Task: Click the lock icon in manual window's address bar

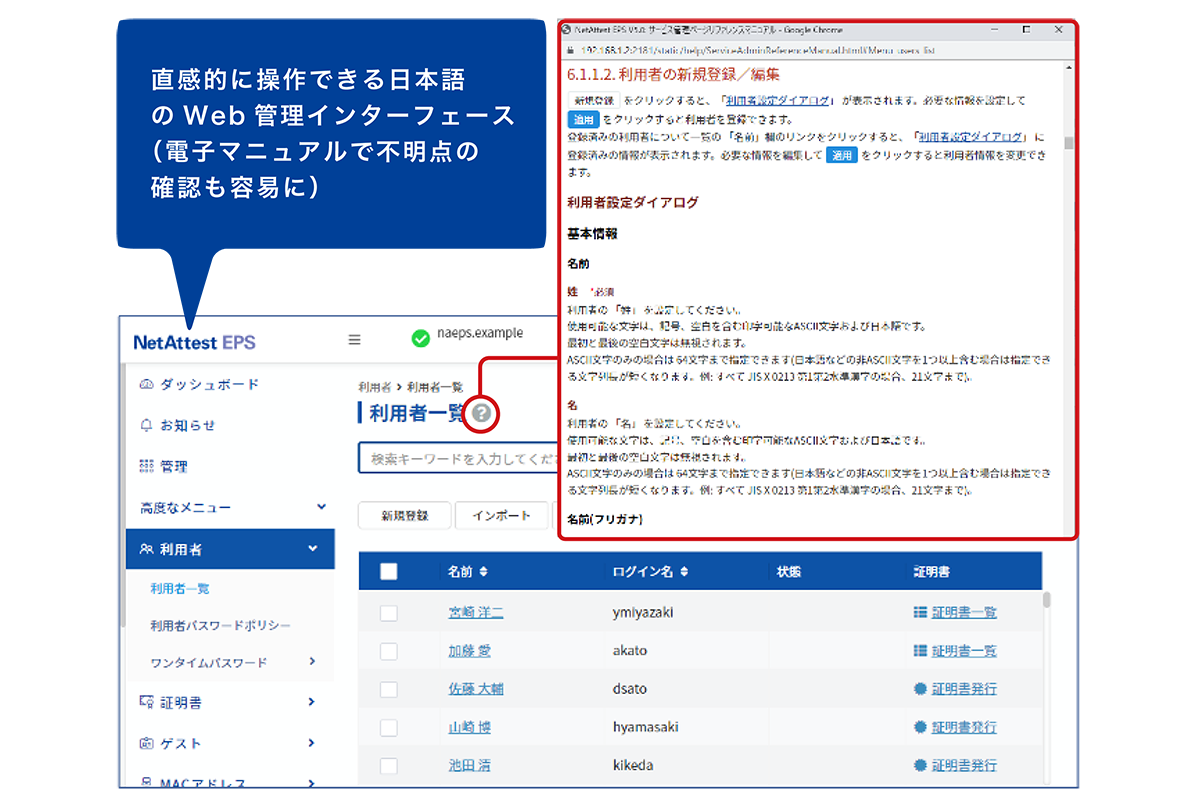Action: point(570,49)
